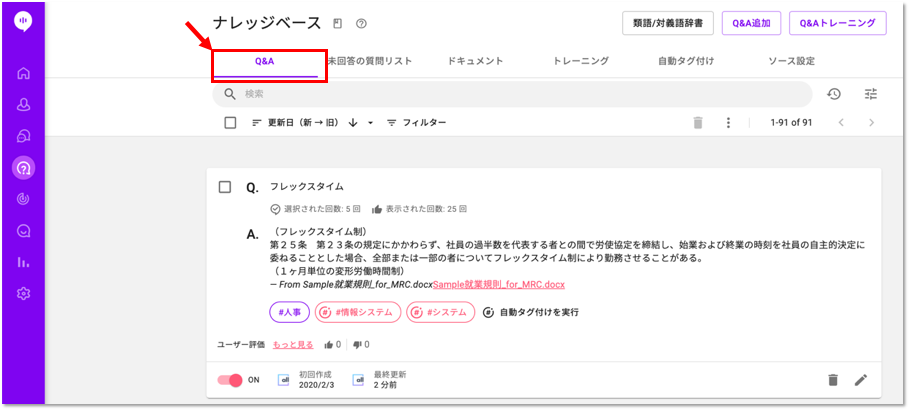This screenshot has height=411, width=910.
Task: Open the bar chart analytics sidebar icon
Action: 23,262
